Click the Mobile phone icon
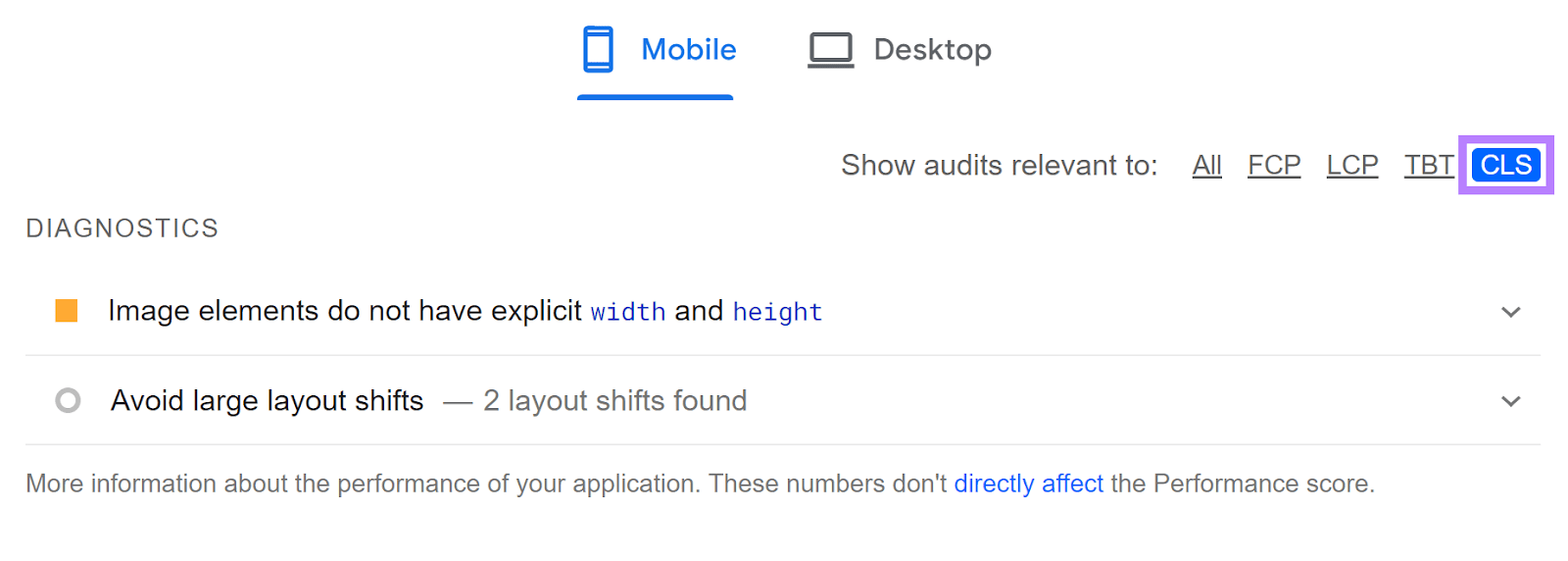This screenshot has width=1568, height=561. tap(598, 49)
